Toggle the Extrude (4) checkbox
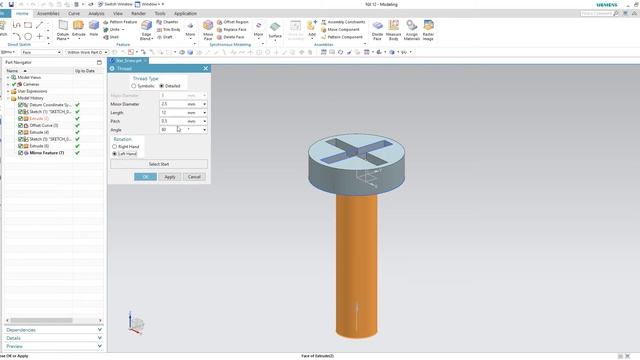The width and height of the screenshot is (640, 360). click(x=20, y=132)
